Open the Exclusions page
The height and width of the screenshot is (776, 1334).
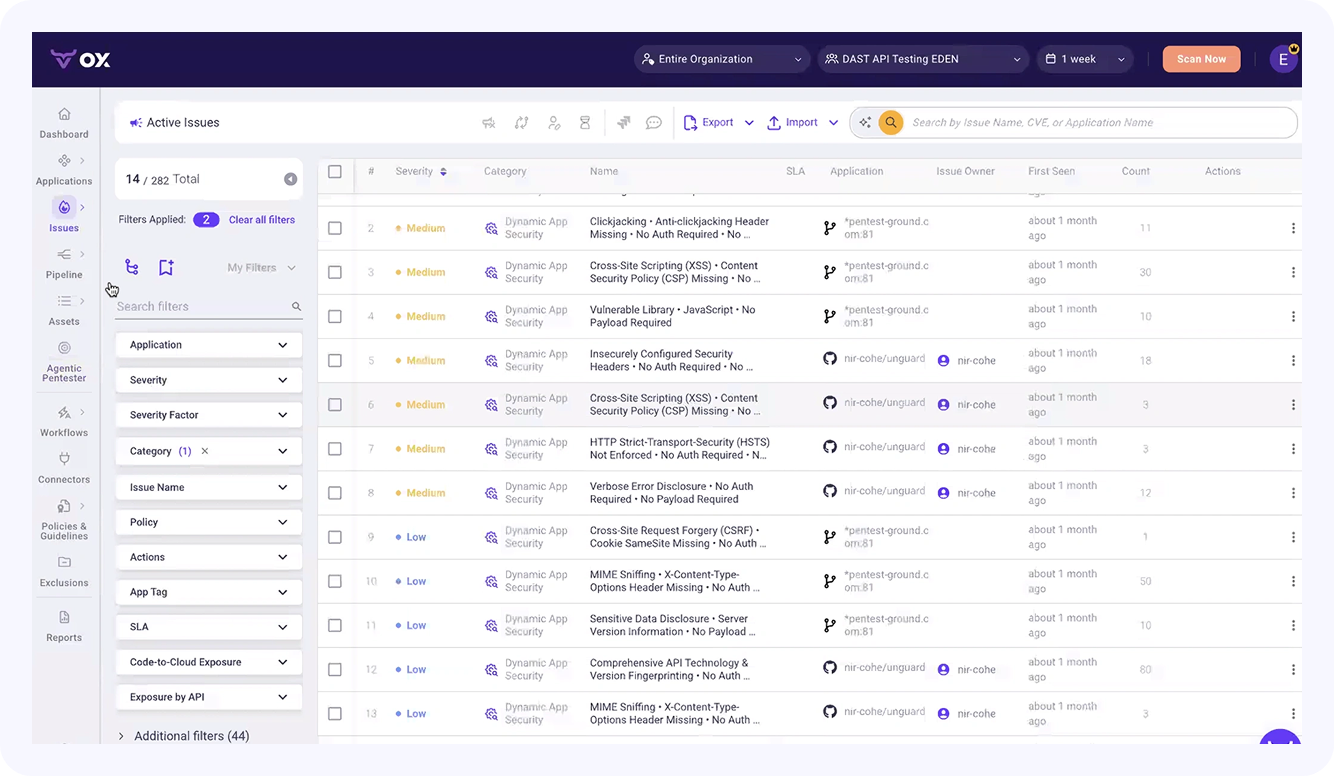(x=64, y=572)
